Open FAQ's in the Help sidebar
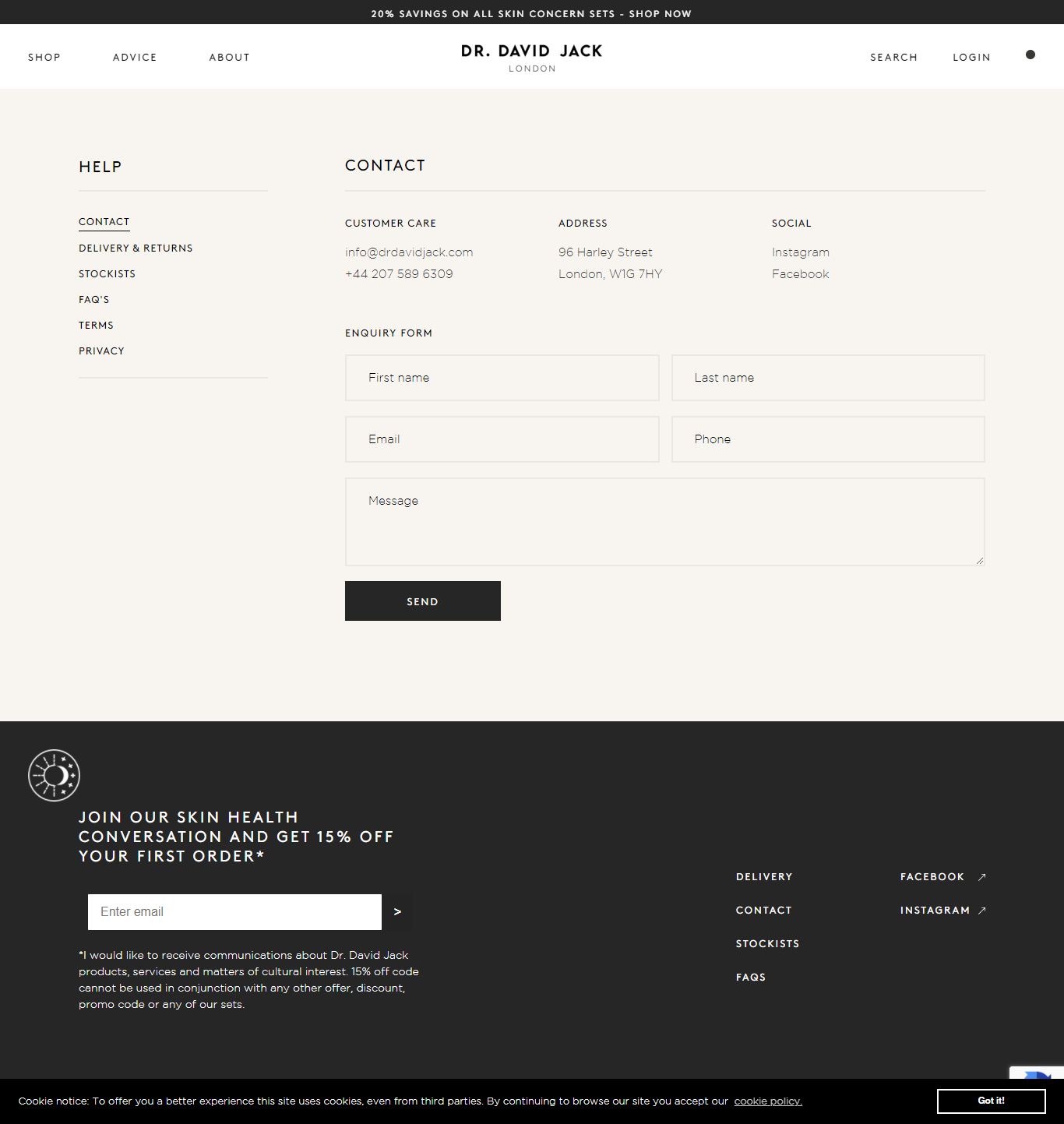 tap(94, 300)
